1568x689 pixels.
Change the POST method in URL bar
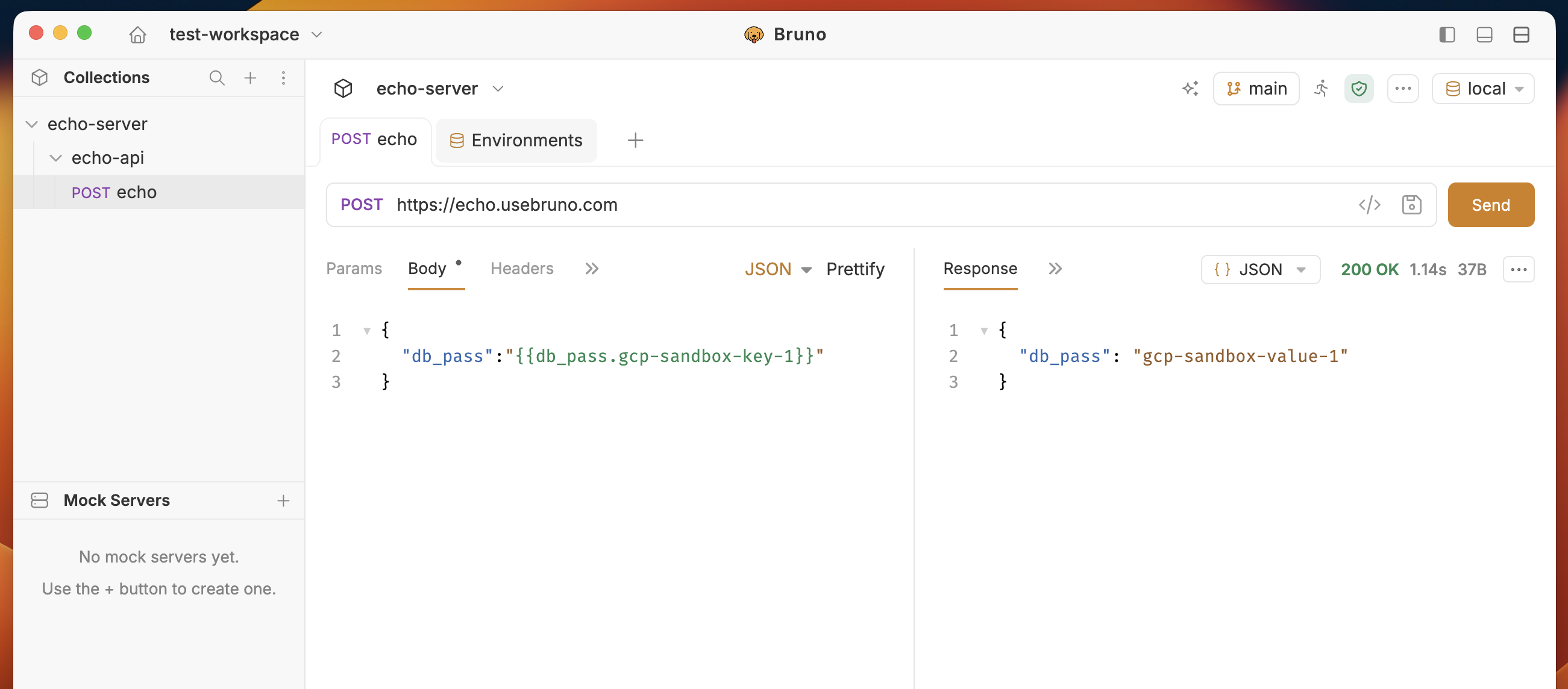(362, 205)
